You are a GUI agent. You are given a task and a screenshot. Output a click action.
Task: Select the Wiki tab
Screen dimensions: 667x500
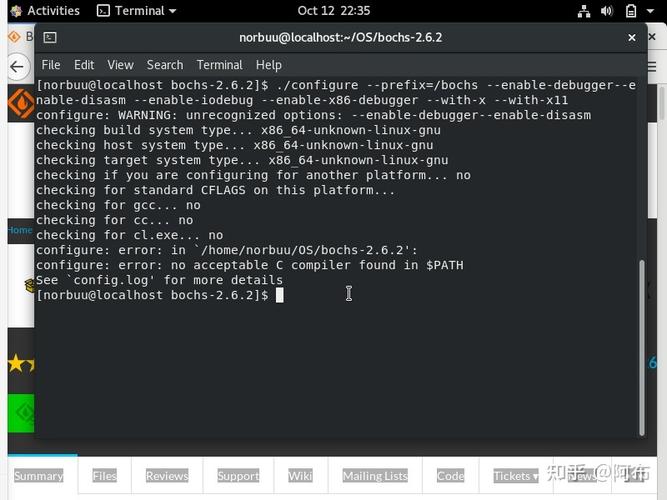300,475
